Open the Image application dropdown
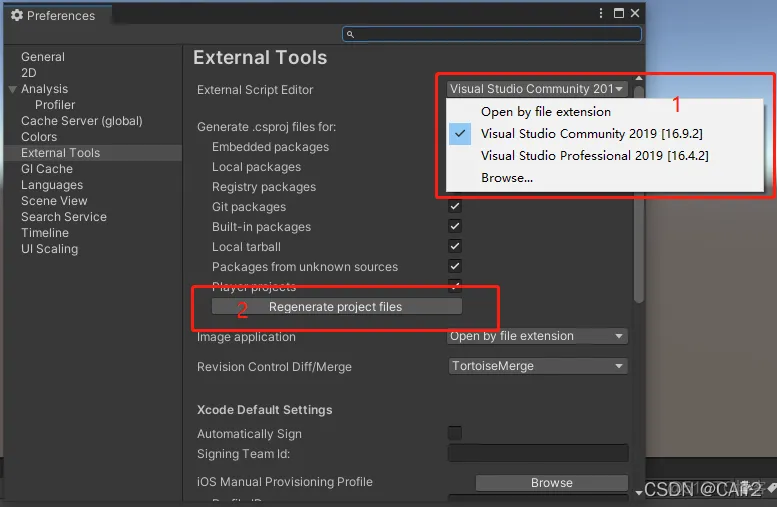Screen dimensions: 777x507 coord(538,336)
